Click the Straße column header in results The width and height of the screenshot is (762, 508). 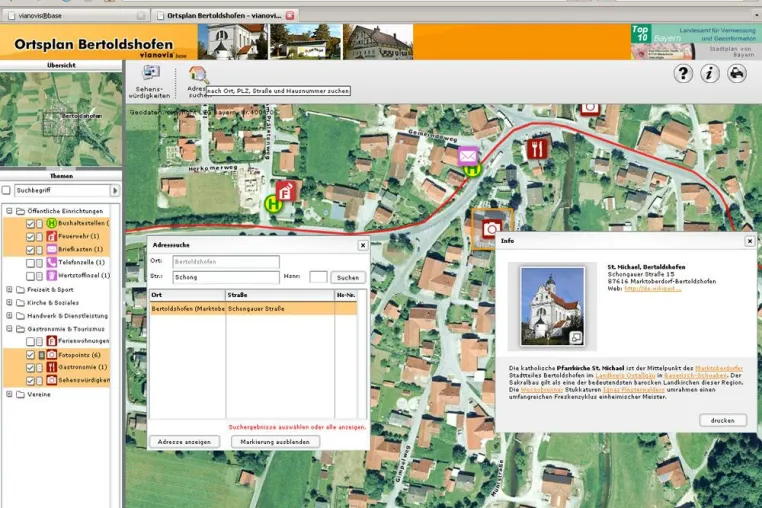pos(280,295)
